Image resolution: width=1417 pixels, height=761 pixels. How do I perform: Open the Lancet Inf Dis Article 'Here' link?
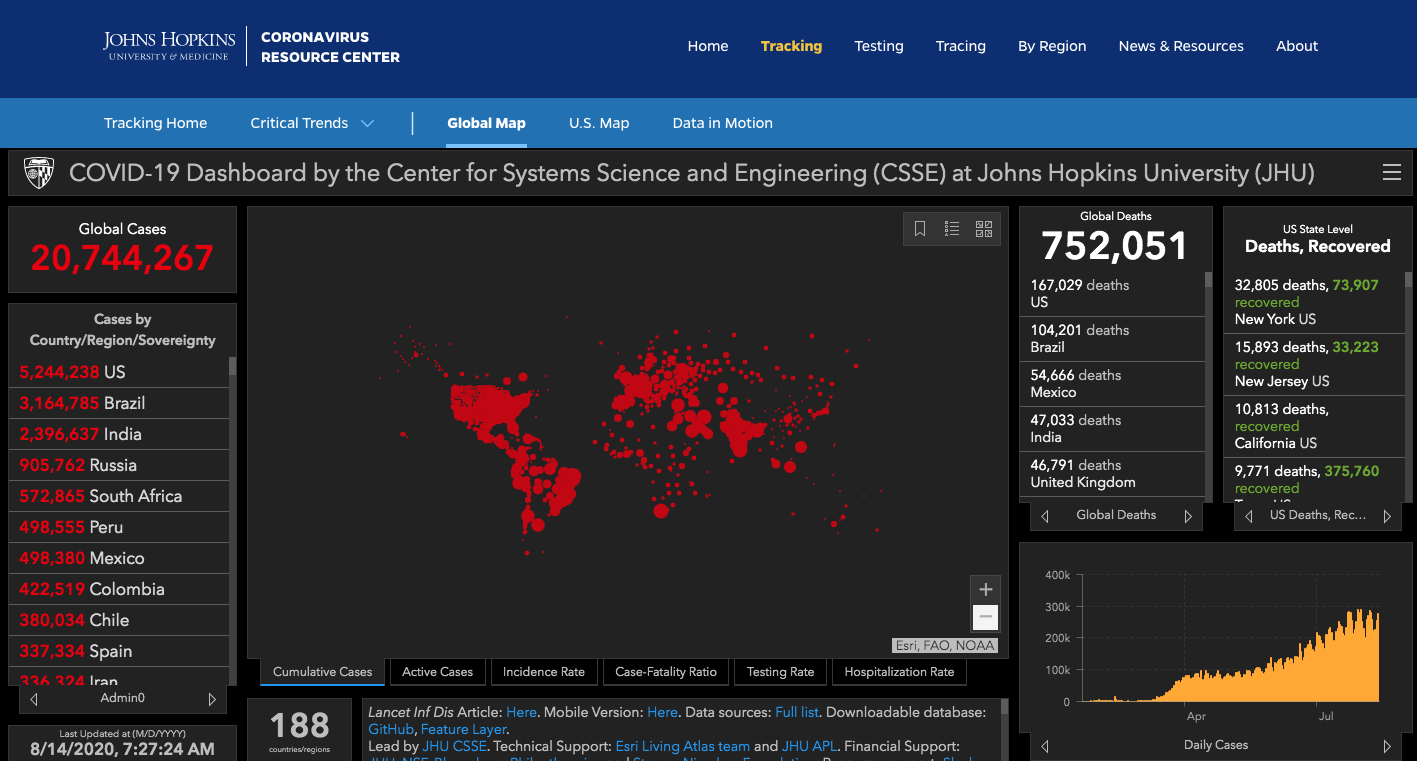[521, 712]
